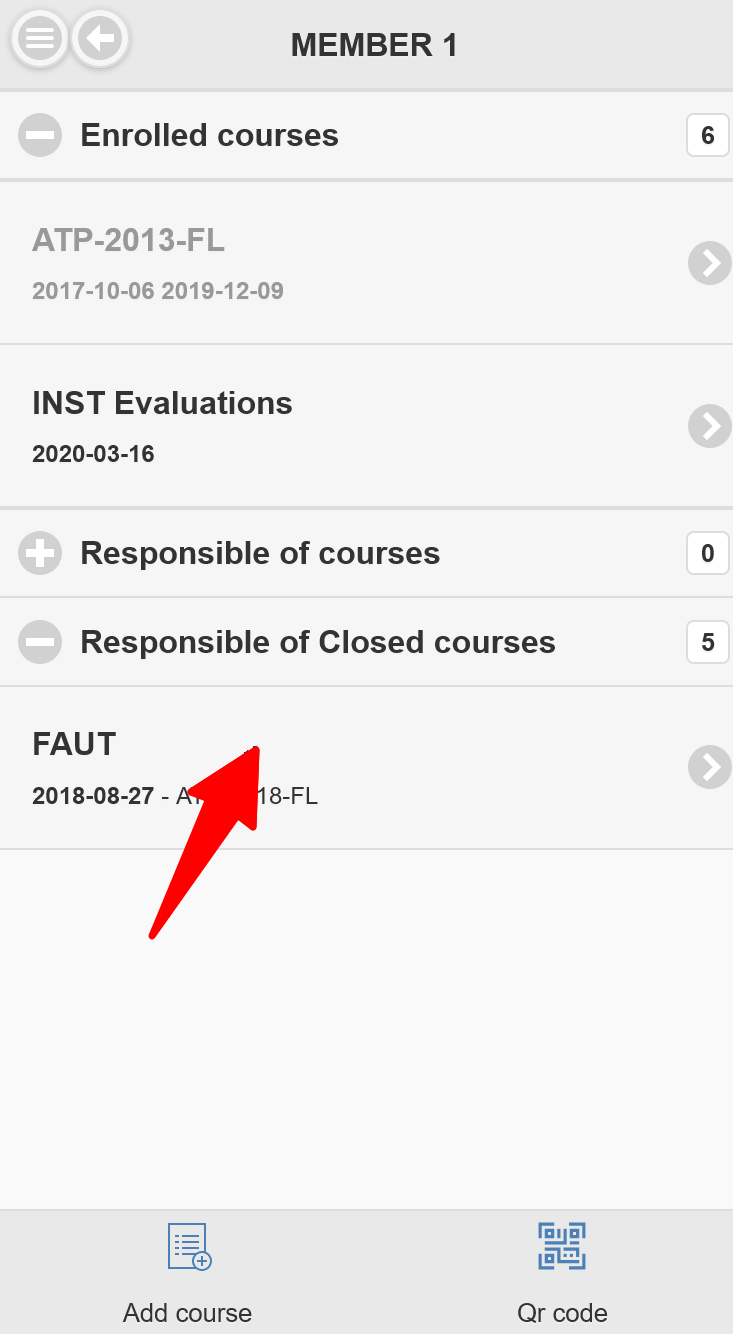
Task: Tap the Qr code icon
Action: click(x=562, y=1246)
